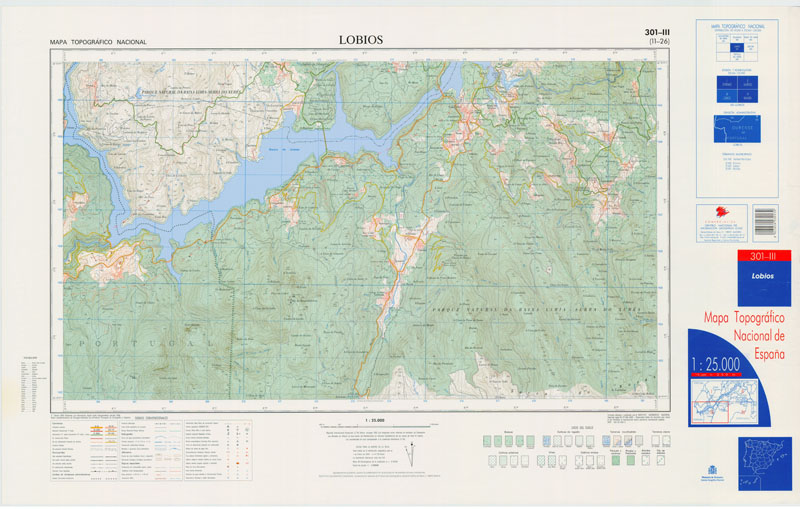Click the highlighted blue cell in sheet grid
800x509 pixels.
[736, 47]
